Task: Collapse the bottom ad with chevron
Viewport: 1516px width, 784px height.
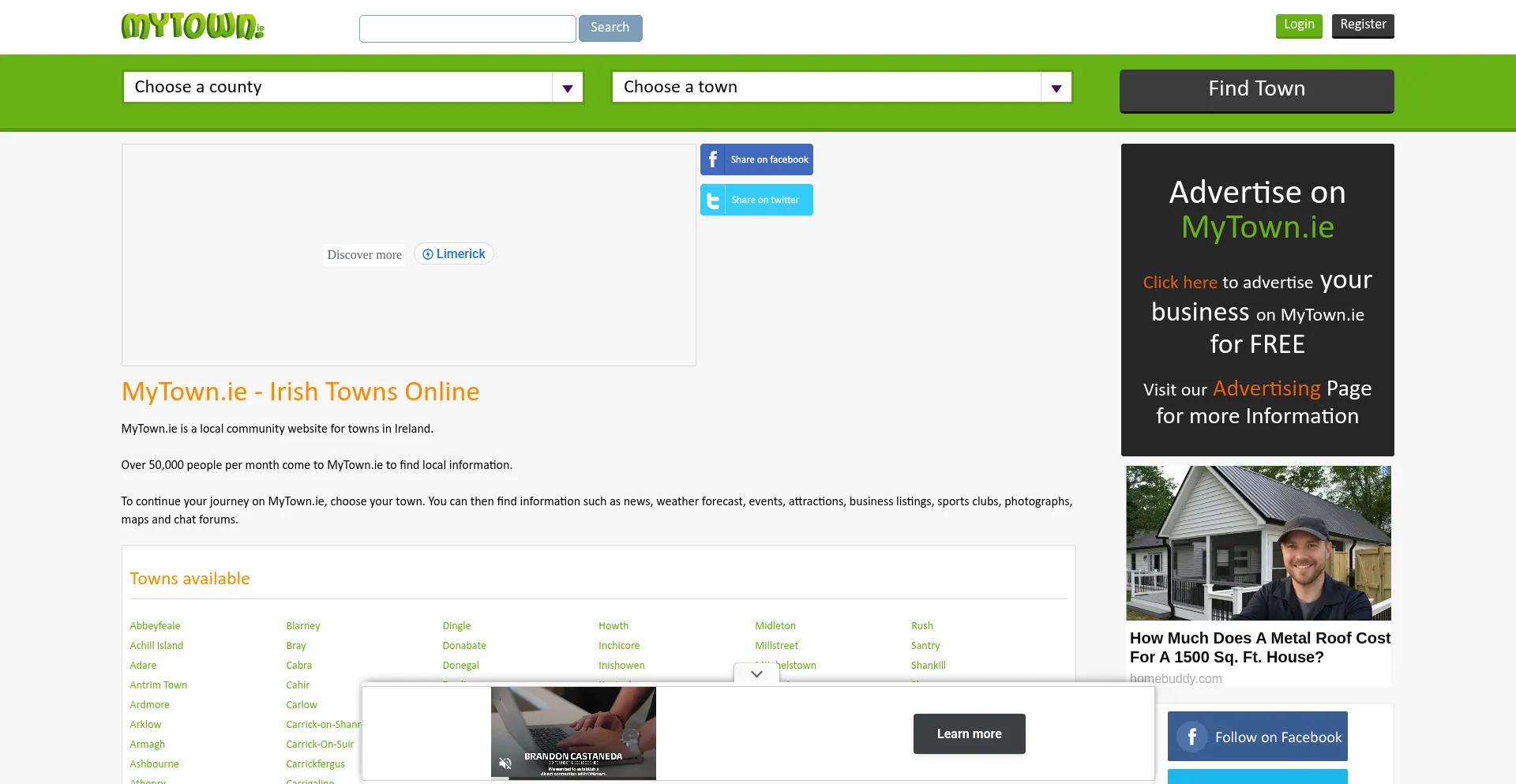Action: 756,673
